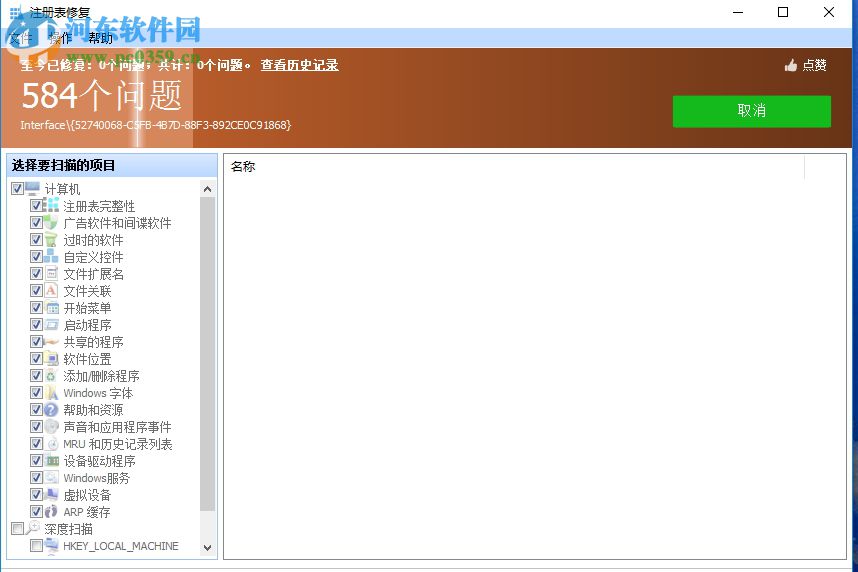
Task: Click the scroll up arrow in tree panel
Action: [207, 189]
